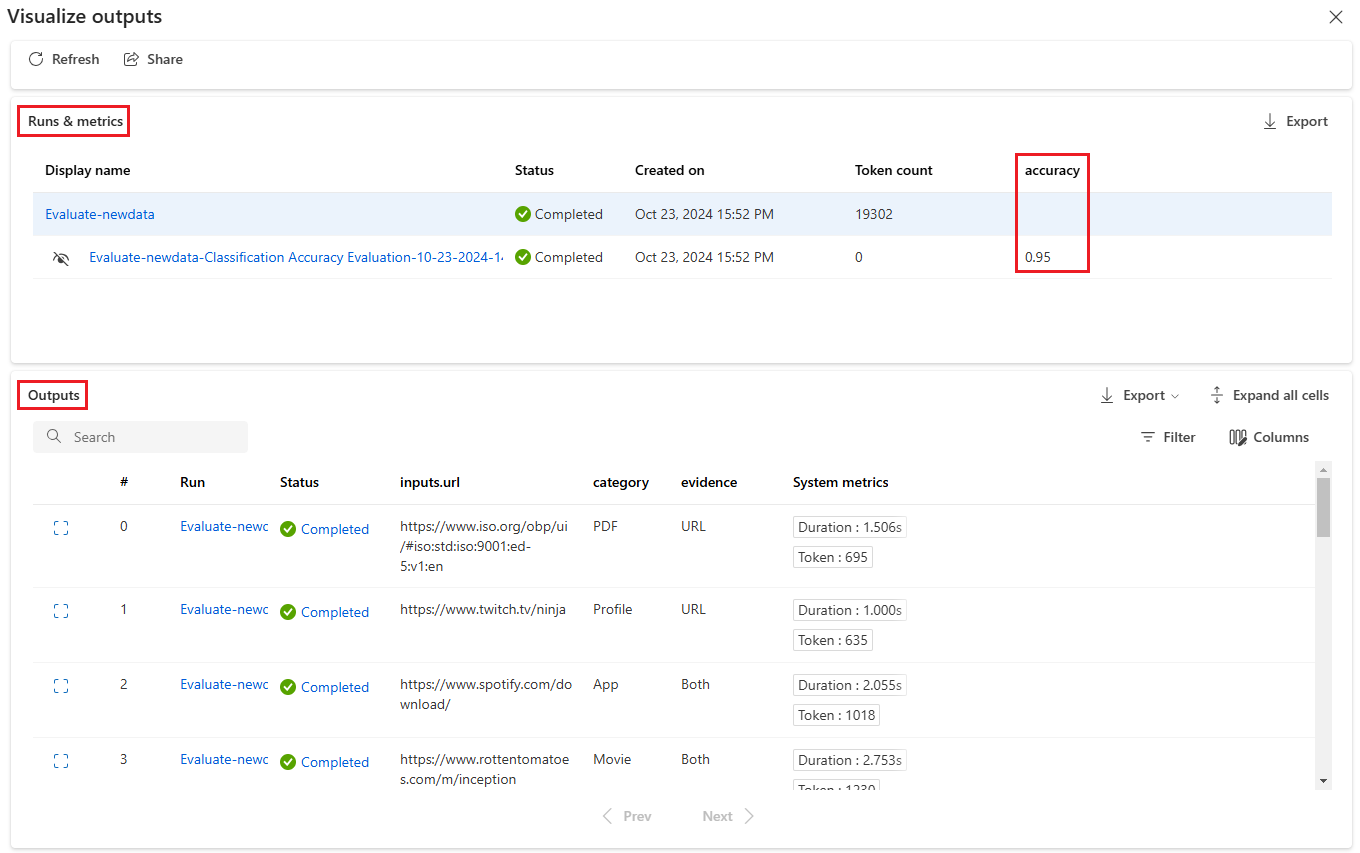Sort by accuracy column header
Image resolution: width=1360 pixels, height=853 pixels.
(1052, 170)
